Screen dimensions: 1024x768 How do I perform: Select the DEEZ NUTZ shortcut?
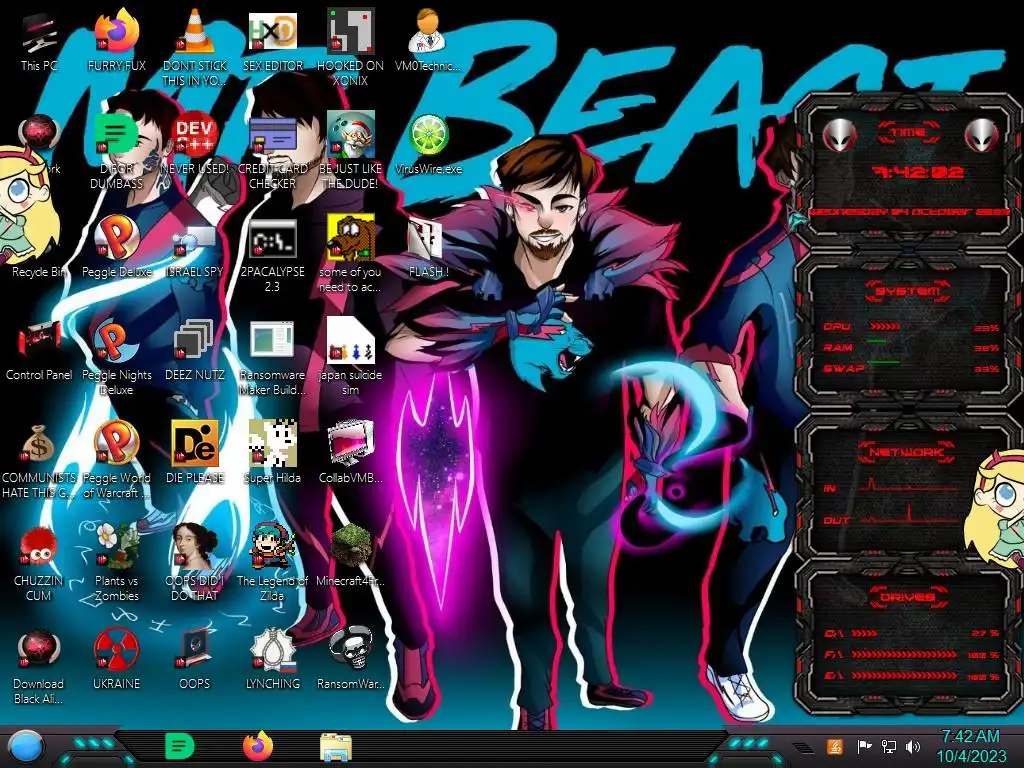[x=195, y=350]
